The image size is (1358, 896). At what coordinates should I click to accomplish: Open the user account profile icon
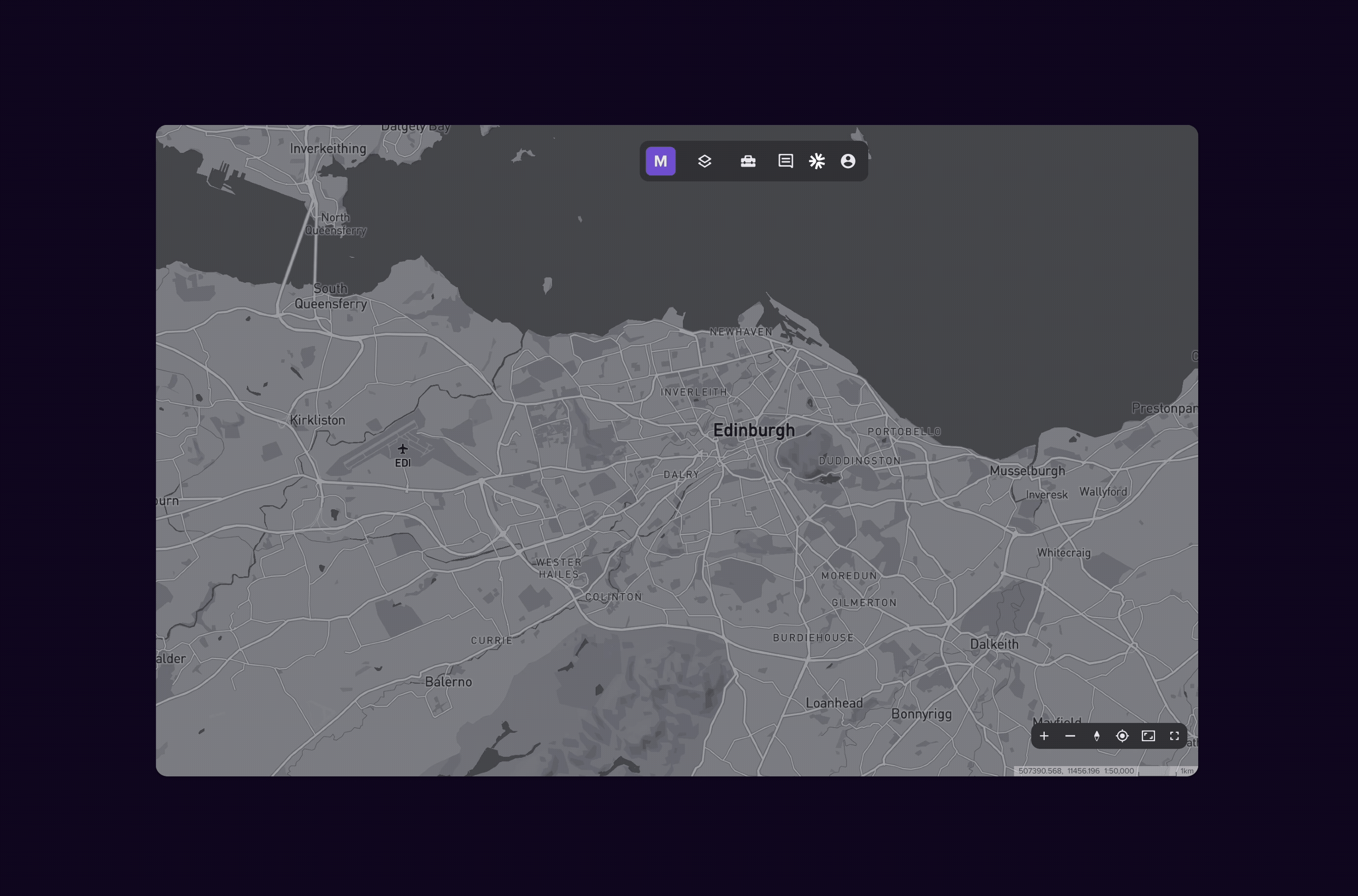pos(848,161)
